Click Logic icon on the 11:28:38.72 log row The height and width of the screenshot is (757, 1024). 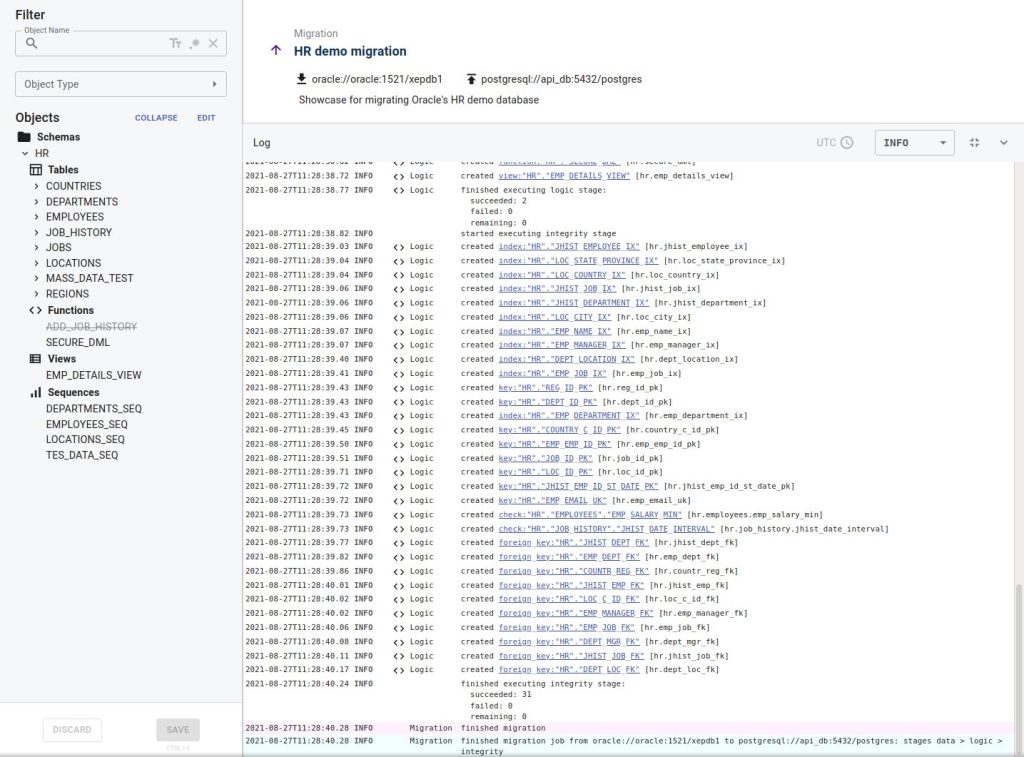pyautogui.click(x=398, y=176)
